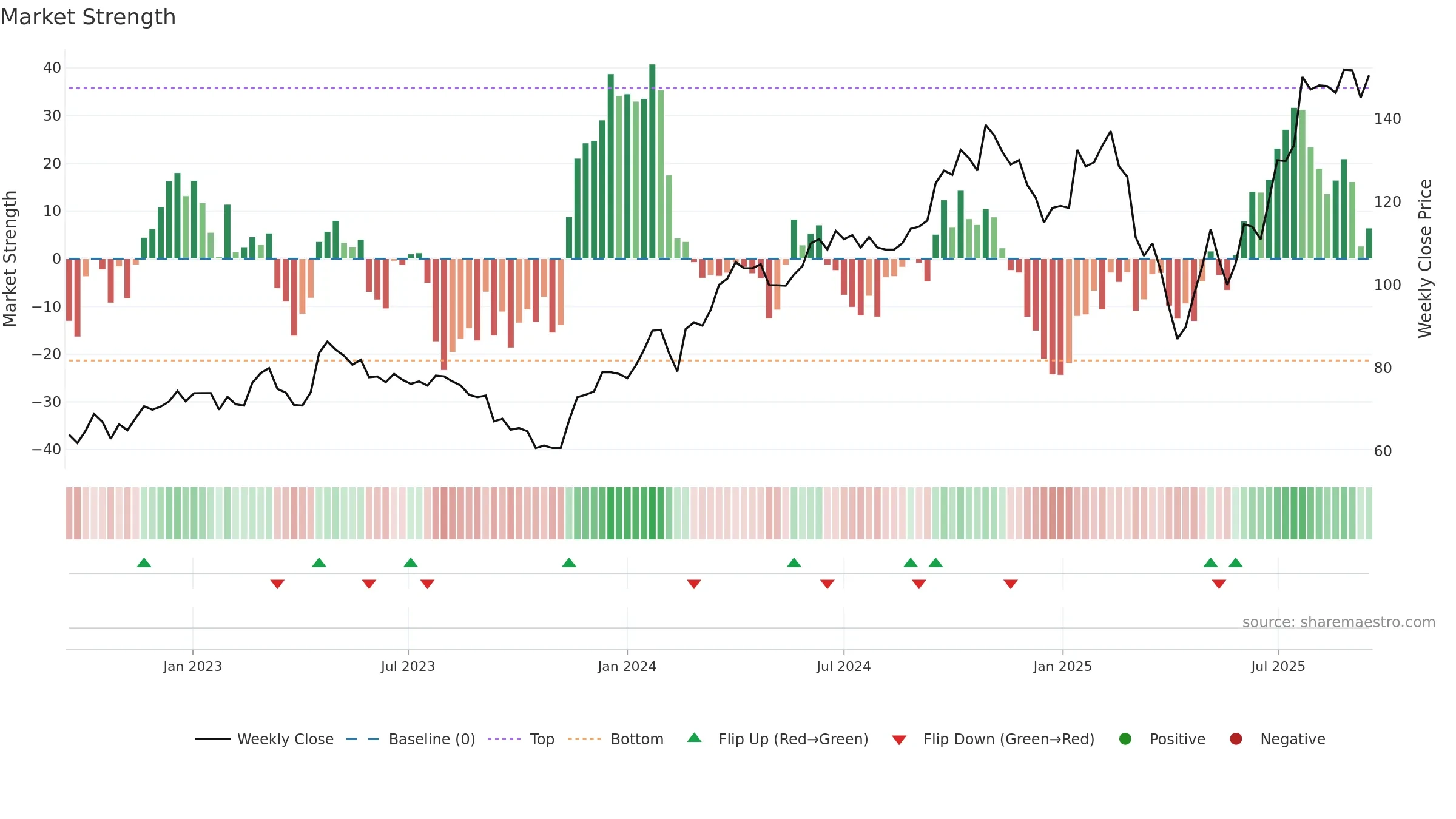Hide the Bottom threshold legend entry
Viewport: 1456px width, 819px height.
[x=616, y=739]
